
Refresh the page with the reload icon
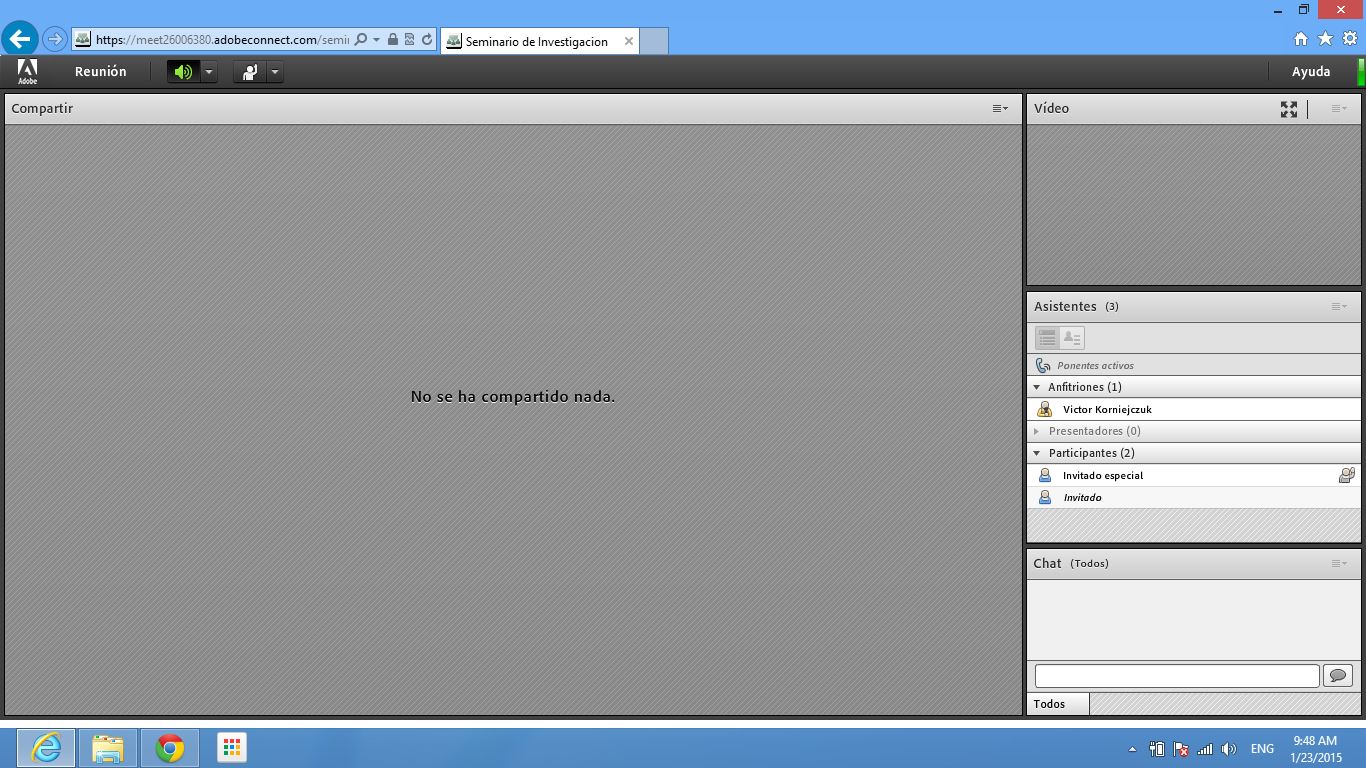coord(427,40)
